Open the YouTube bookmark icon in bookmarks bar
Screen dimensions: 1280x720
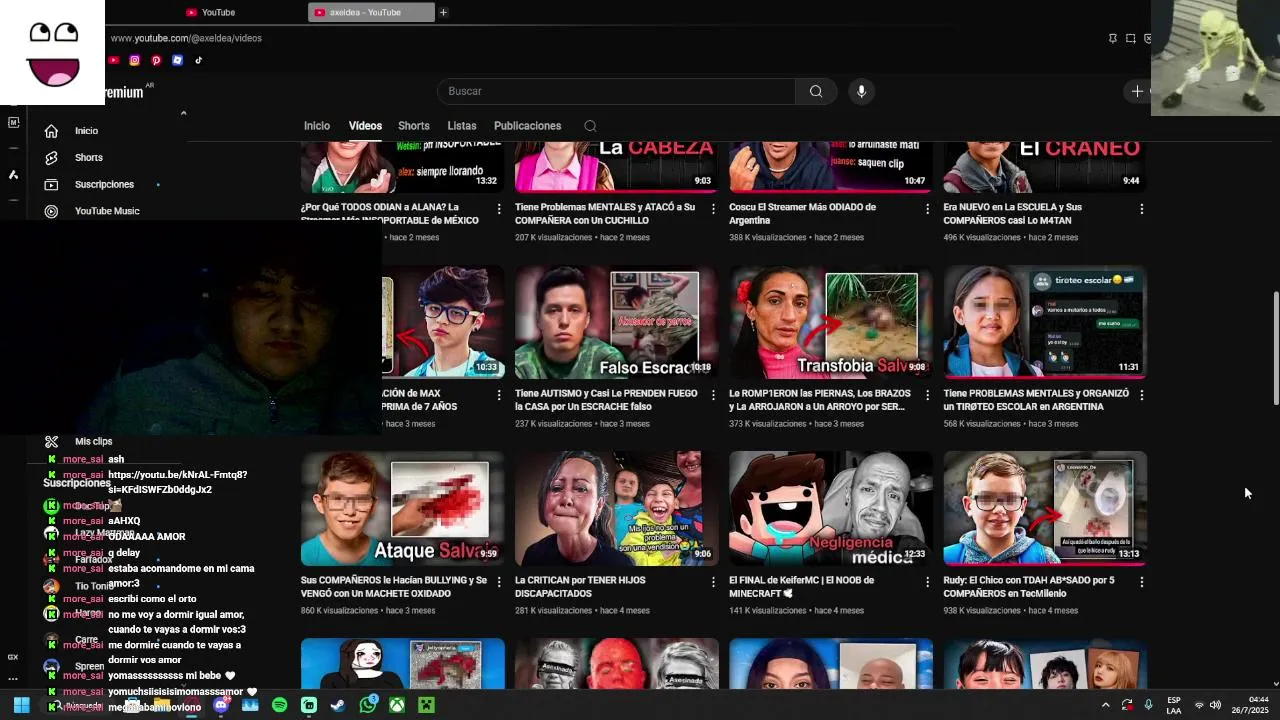pyautogui.click(x=113, y=60)
